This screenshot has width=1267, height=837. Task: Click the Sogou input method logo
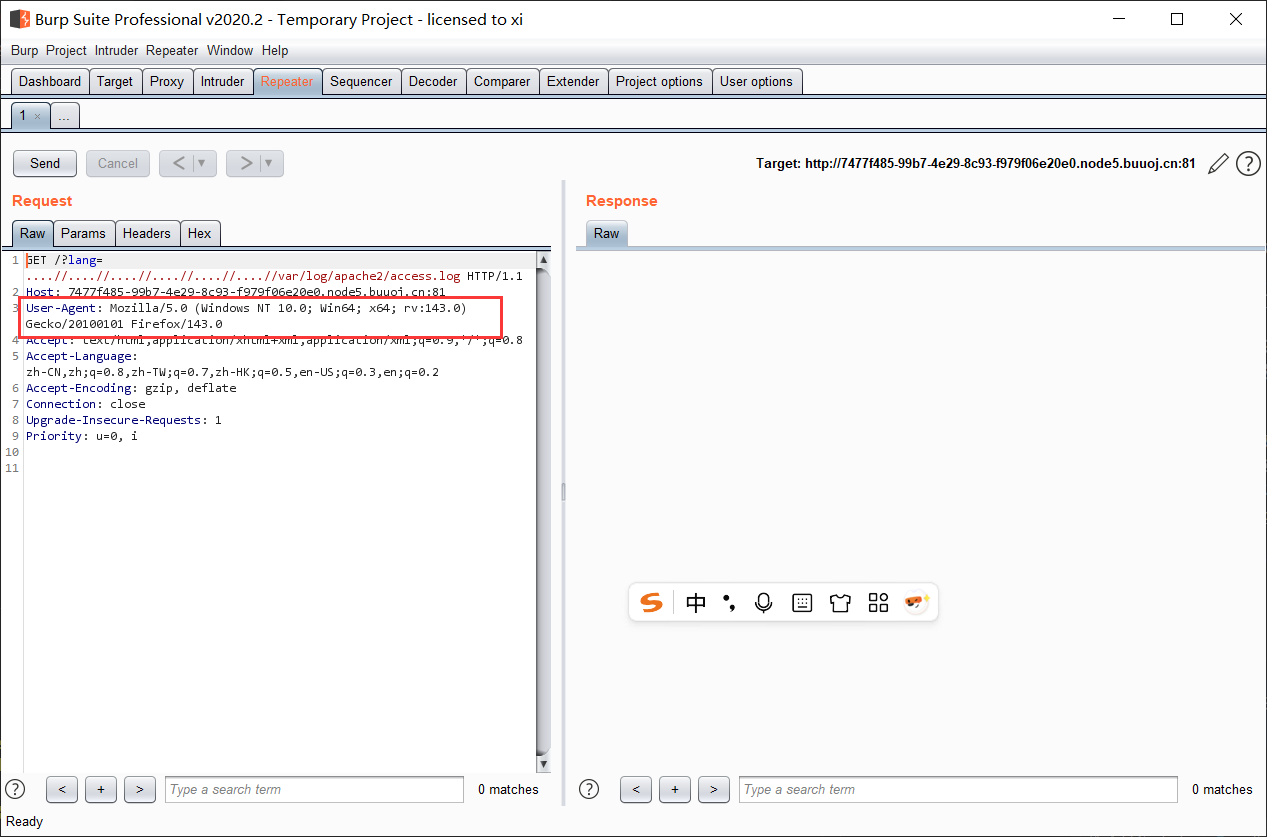[x=651, y=603]
